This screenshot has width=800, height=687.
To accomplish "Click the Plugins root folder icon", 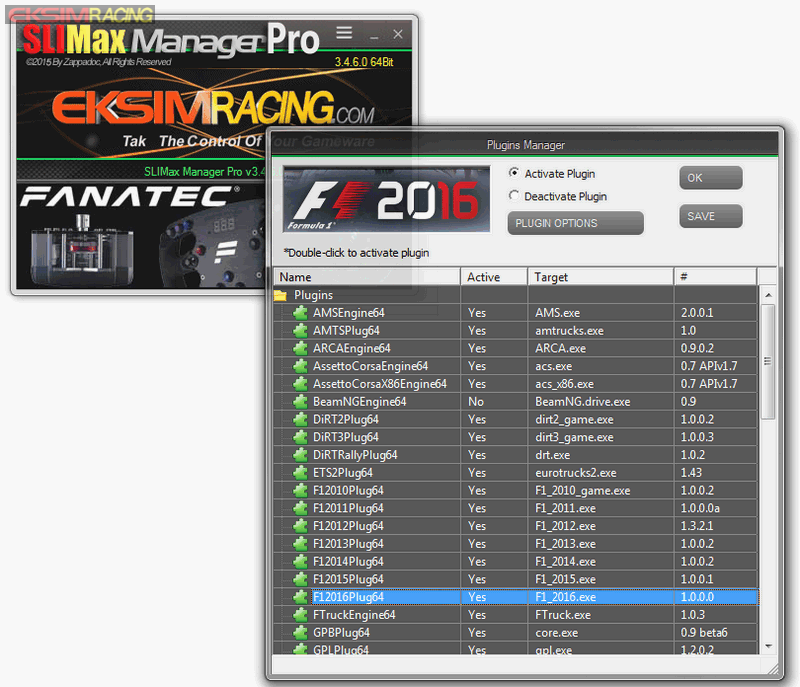I will click(x=280, y=295).
